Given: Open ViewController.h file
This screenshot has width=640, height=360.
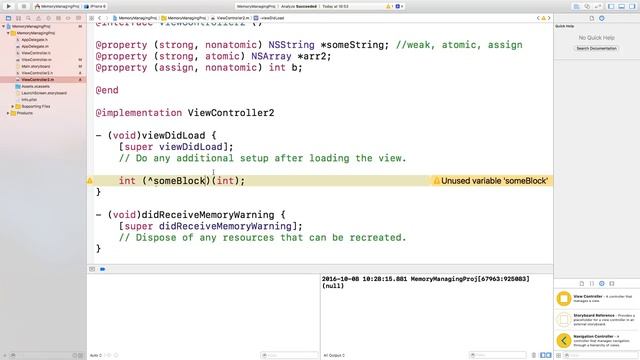Looking at the screenshot, I should 36,53.
